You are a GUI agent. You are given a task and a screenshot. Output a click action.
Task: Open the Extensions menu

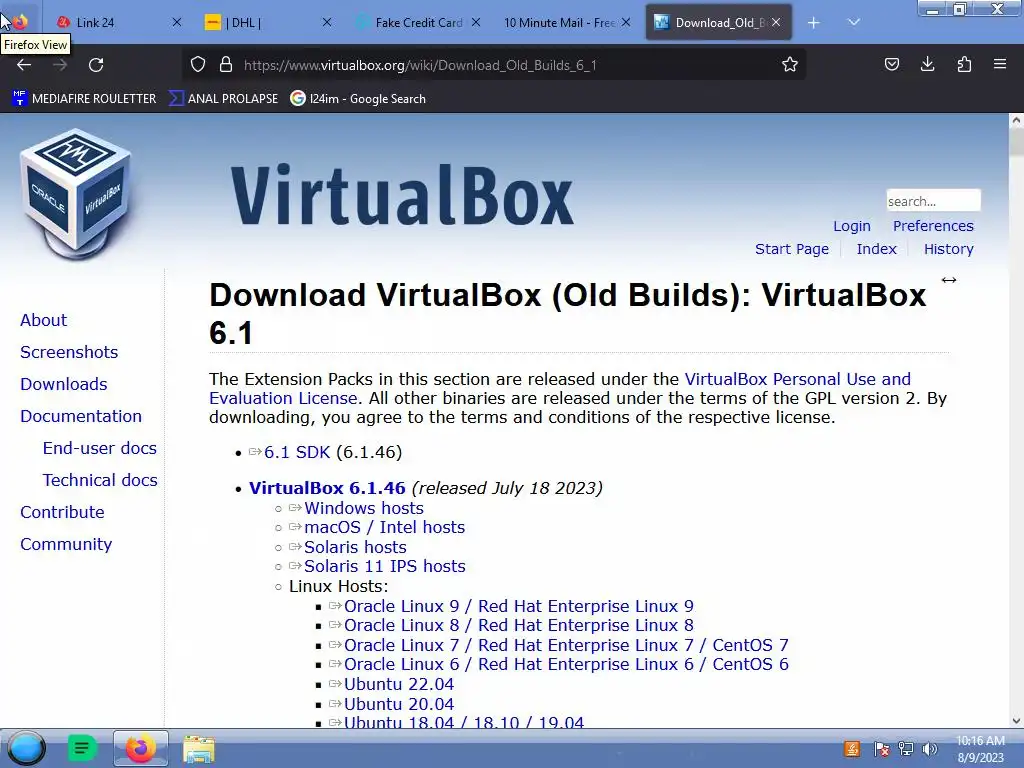coord(964,65)
